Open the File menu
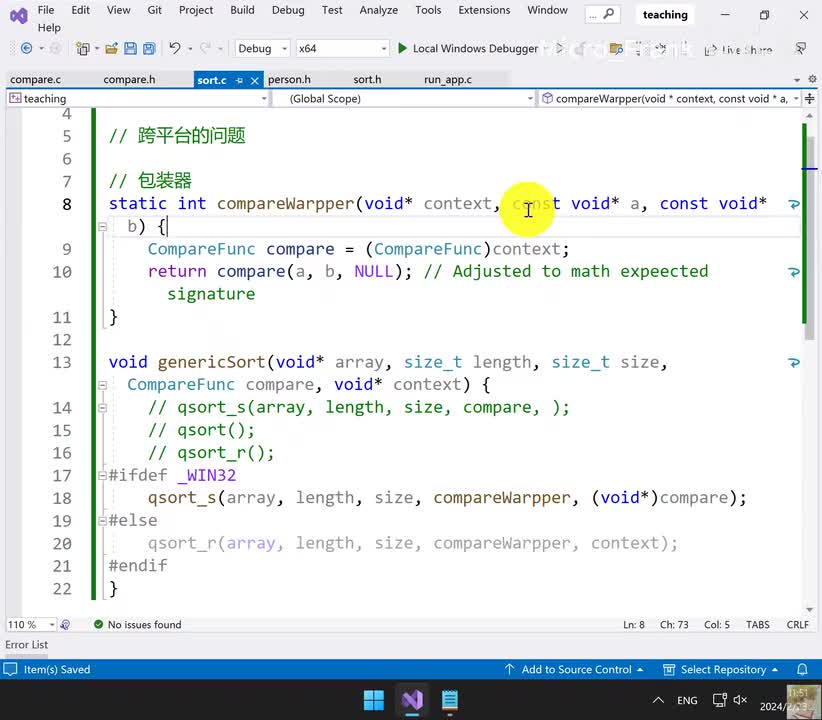This screenshot has height=720, width=822. pos(46,10)
